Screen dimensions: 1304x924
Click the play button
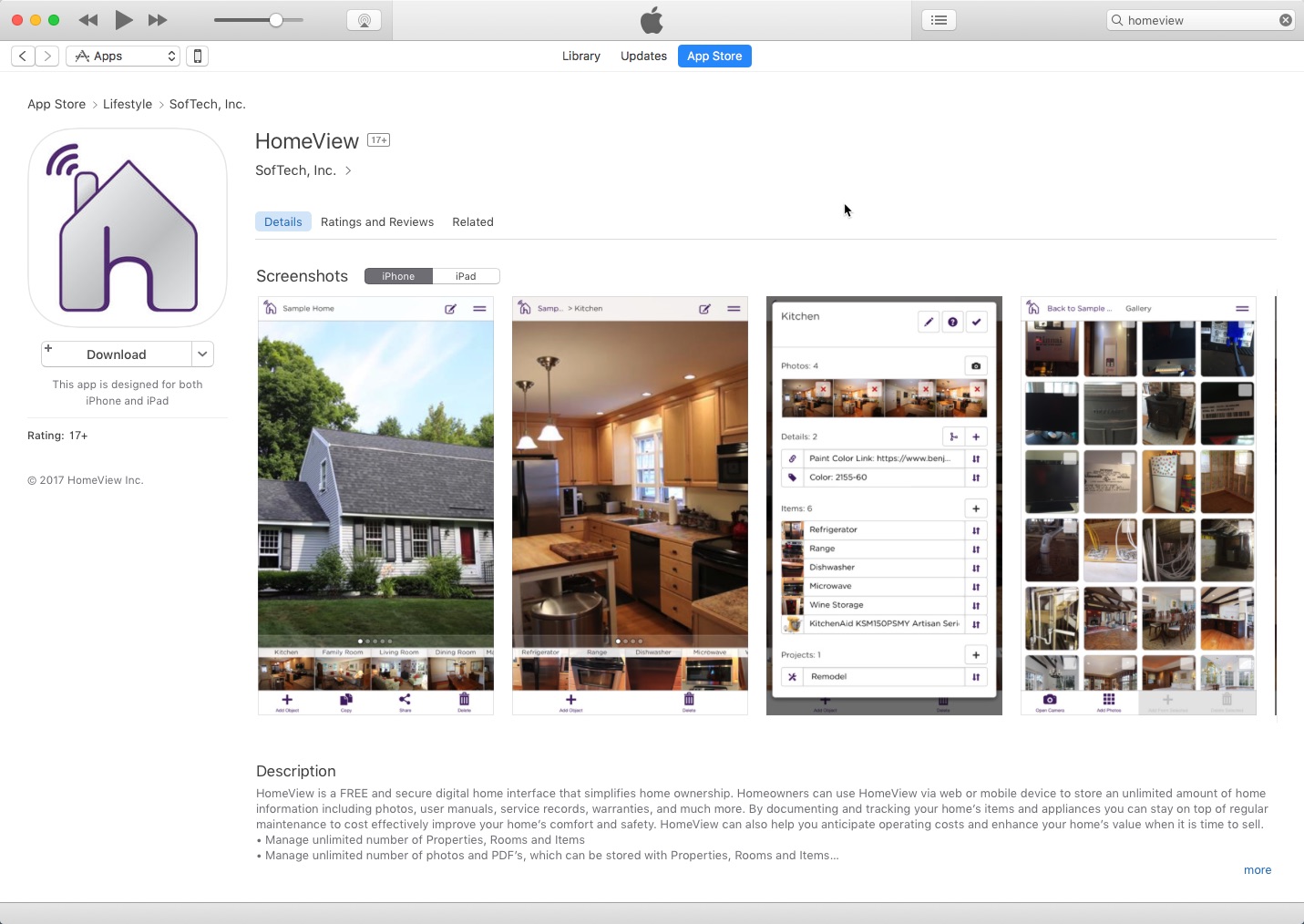124,20
